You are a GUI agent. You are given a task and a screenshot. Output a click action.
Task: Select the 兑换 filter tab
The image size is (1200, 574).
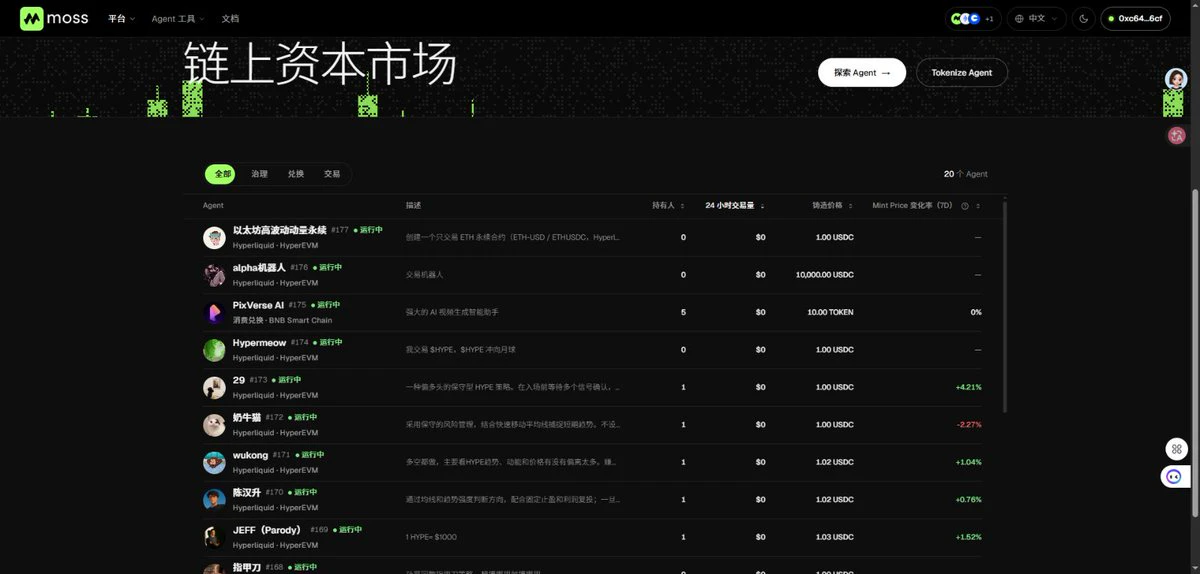(x=296, y=174)
